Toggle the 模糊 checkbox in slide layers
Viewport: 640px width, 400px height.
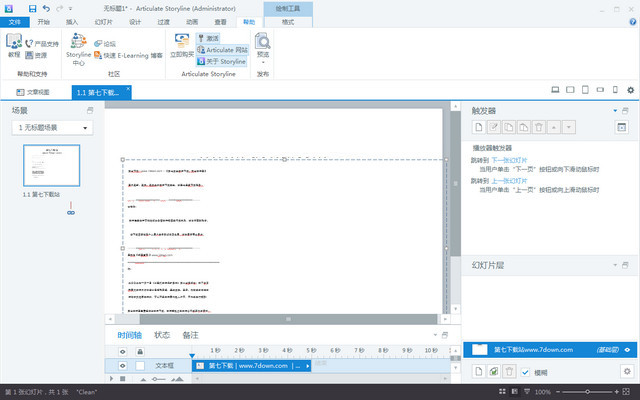pyautogui.click(x=525, y=372)
